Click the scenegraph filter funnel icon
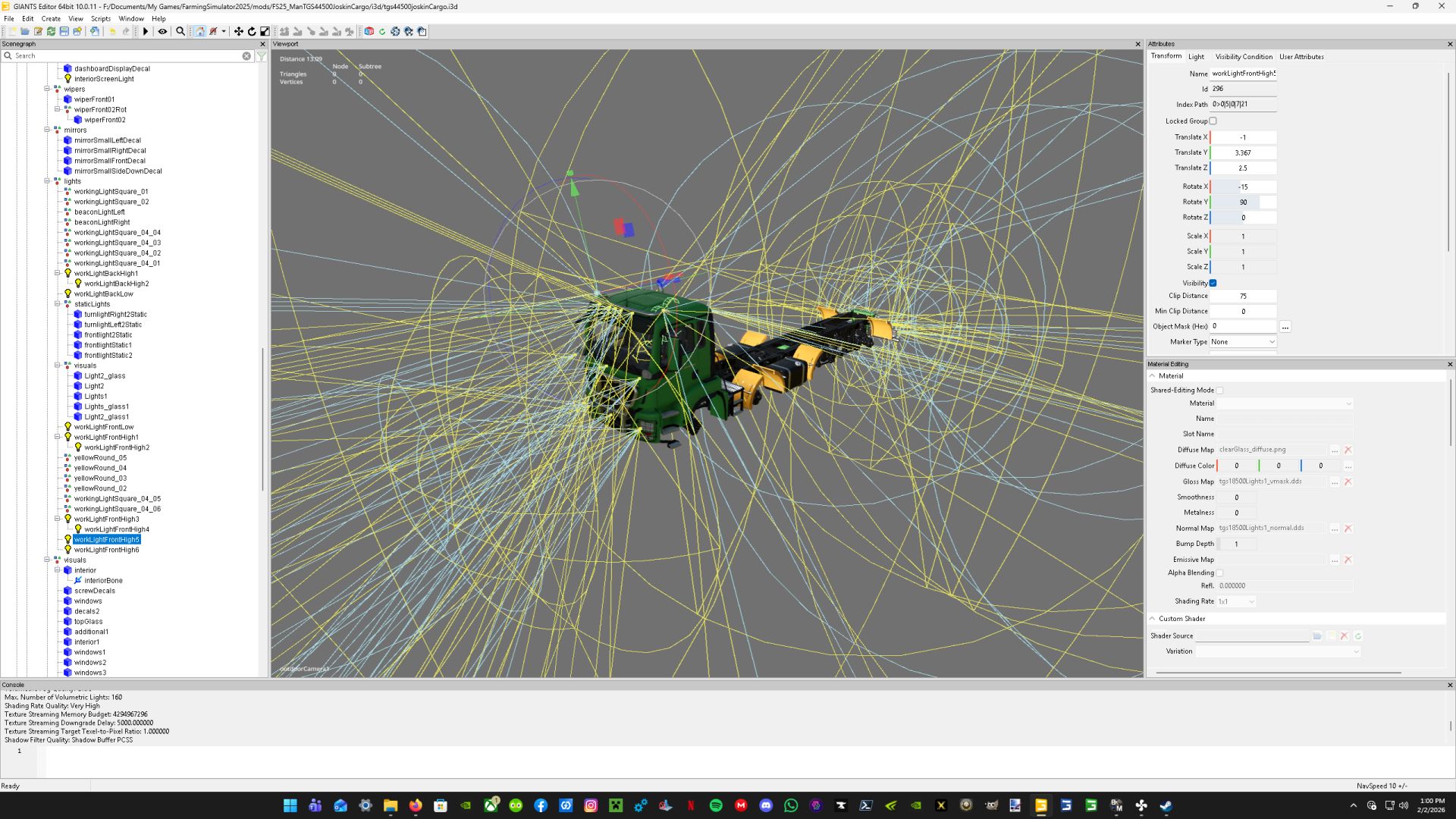Screen dimensions: 1456x819 point(262,55)
